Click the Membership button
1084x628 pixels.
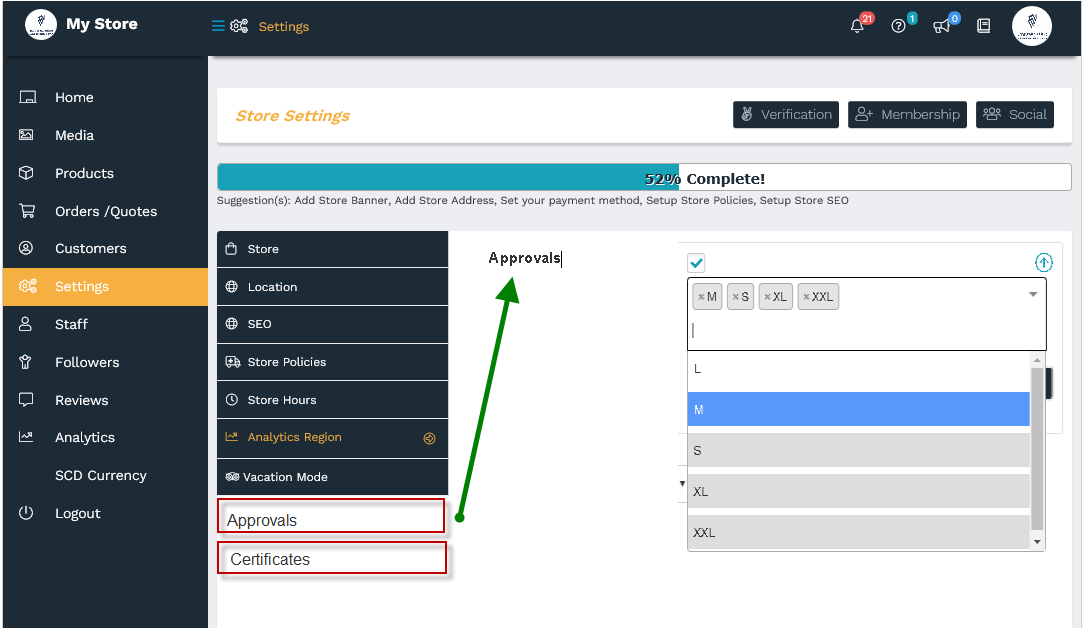(907, 115)
